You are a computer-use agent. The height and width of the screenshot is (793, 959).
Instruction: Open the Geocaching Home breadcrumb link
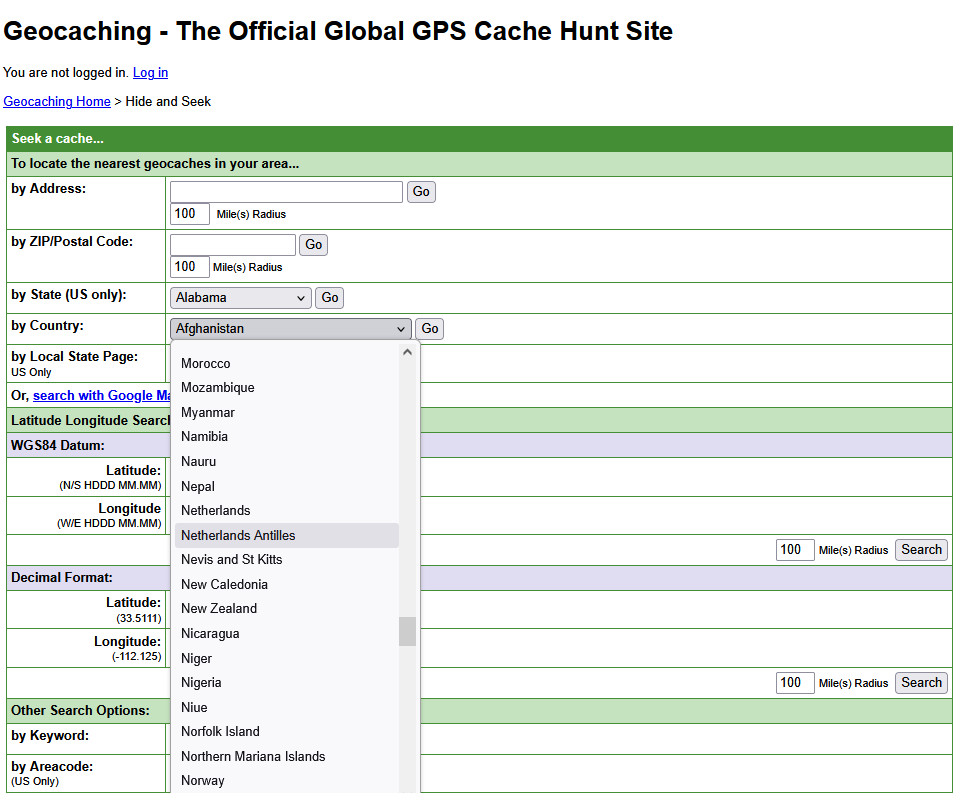click(57, 101)
